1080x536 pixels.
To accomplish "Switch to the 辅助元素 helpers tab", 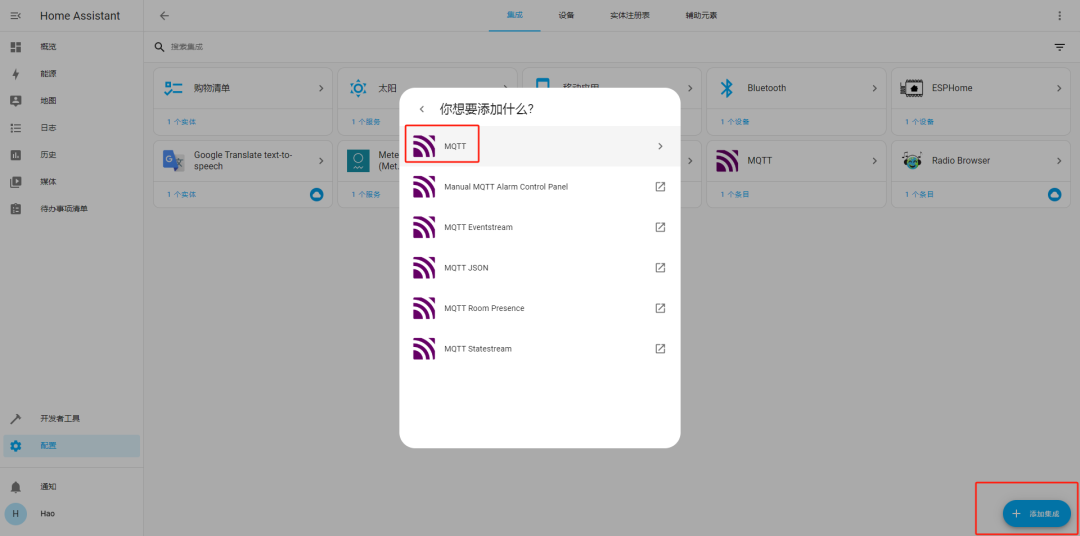I will (701, 15).
